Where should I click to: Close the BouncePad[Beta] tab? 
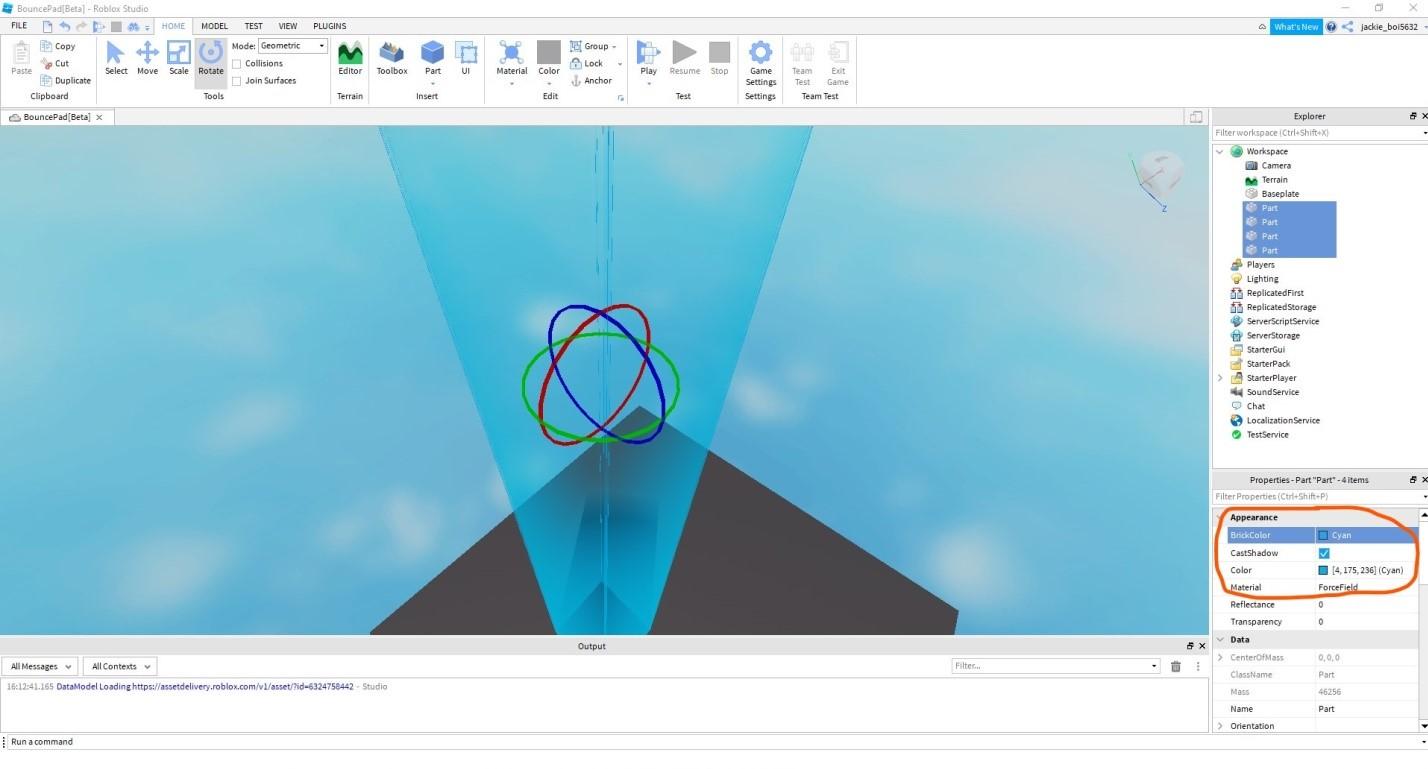[x=100, y=117]
